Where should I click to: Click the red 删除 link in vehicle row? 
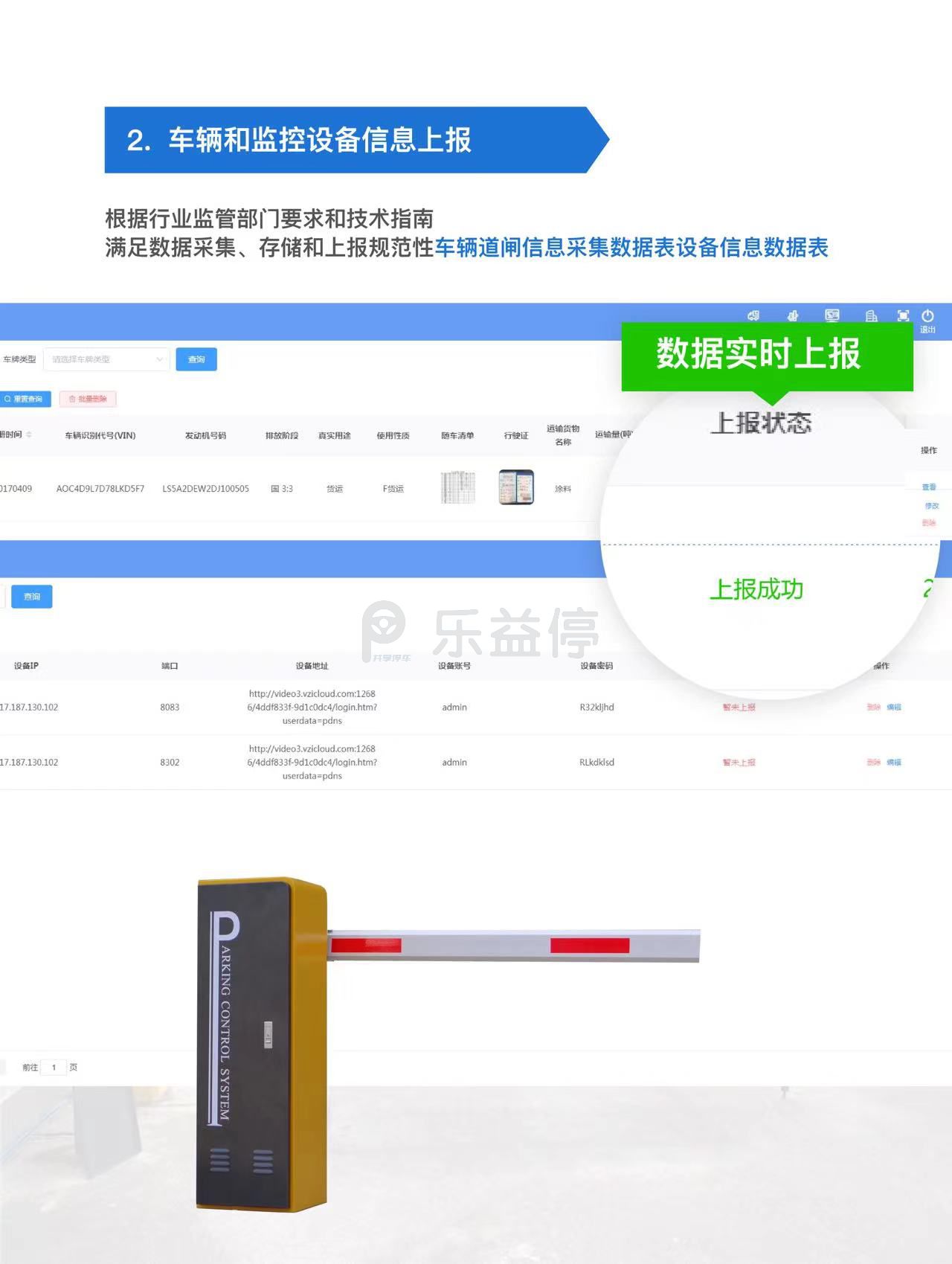point(929,523)
